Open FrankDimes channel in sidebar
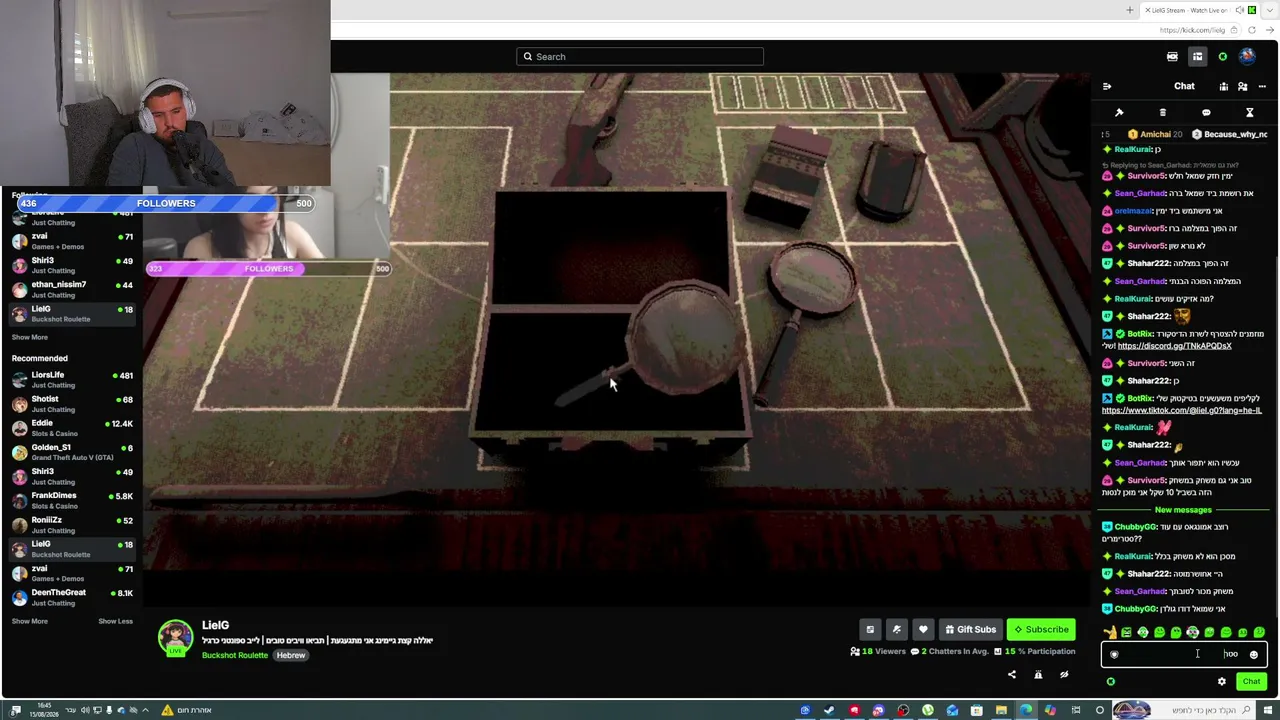The image size is (1280, 720). click(72, 500)
